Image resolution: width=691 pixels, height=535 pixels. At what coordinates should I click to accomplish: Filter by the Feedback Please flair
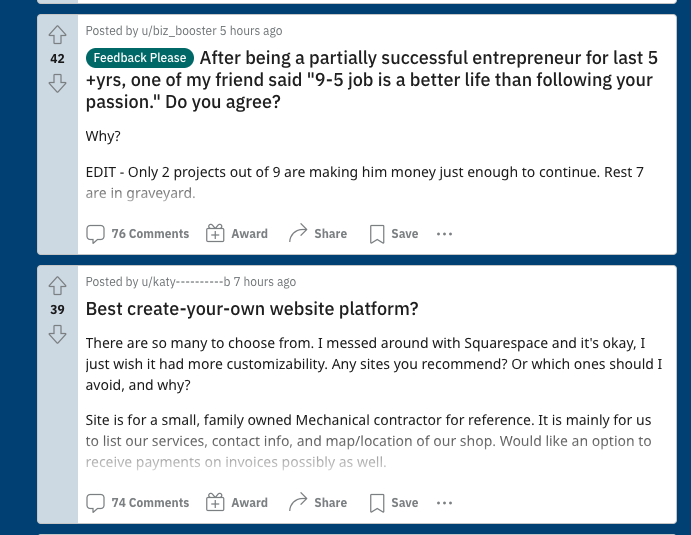[x=139, y=58]
